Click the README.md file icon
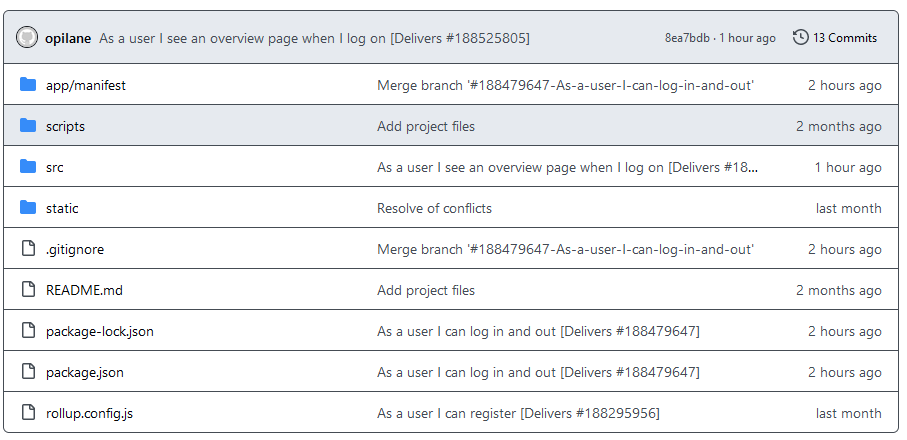This screenshot has height=440, width=907. tap(28, 290)
